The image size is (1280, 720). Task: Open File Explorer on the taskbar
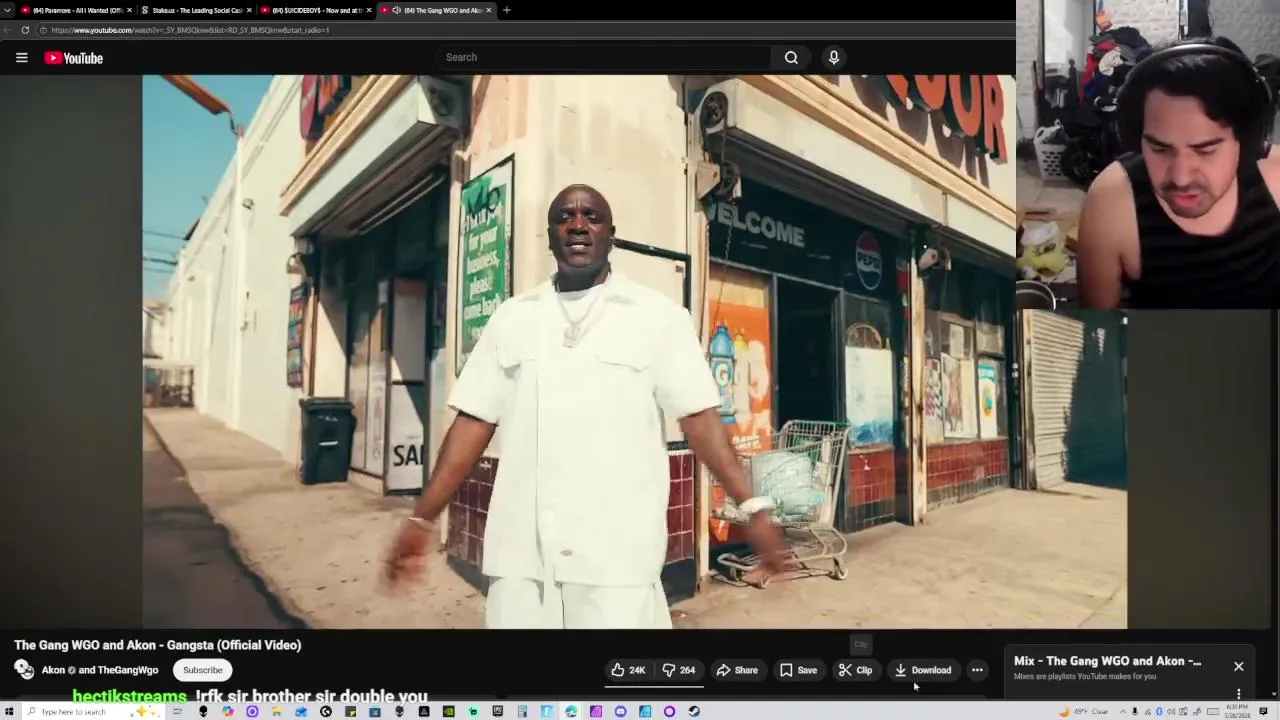pyautogui.click(x=276, y=711)
